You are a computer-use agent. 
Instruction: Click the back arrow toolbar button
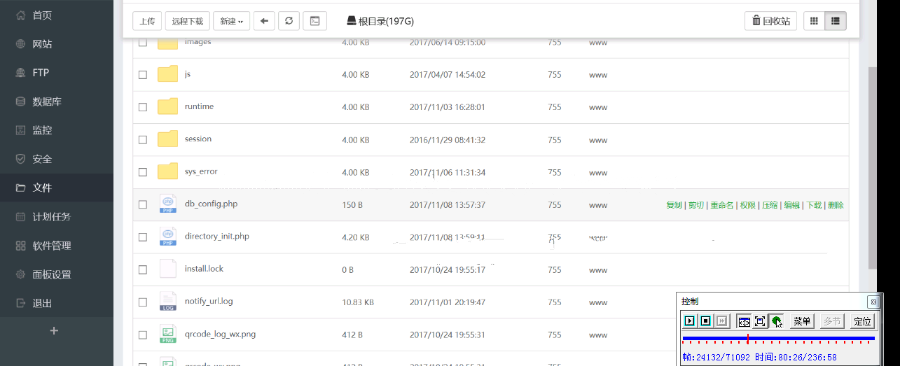coord(264,21)
